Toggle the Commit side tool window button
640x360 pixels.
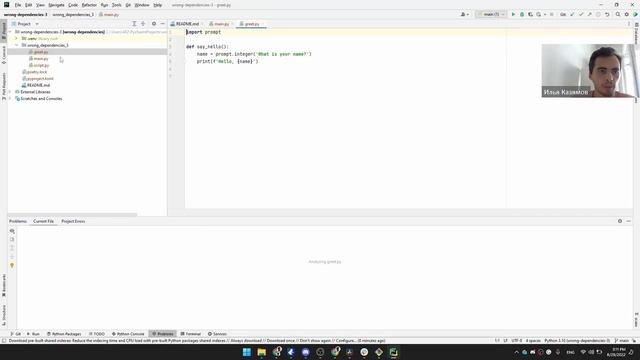pyautogui.click(x=4, y=55)
